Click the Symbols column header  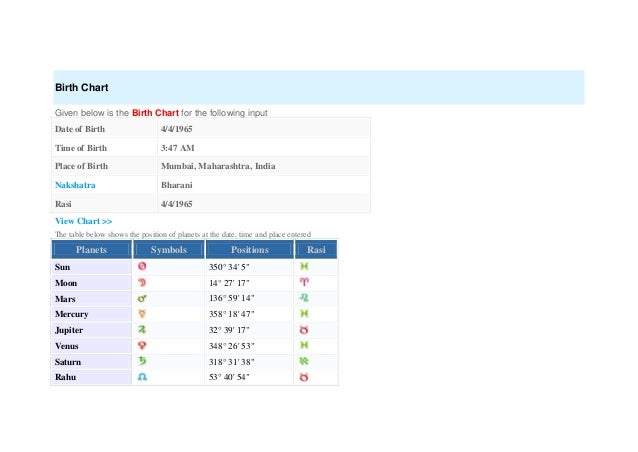pyautogui.click(x=168, y=249)
